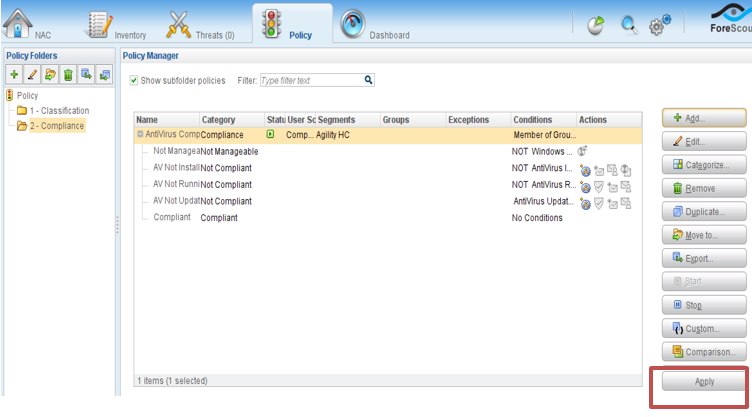Toggle Show subfolder policies checkbox
This screenshot has width=752, height=417.
[134, 80]
